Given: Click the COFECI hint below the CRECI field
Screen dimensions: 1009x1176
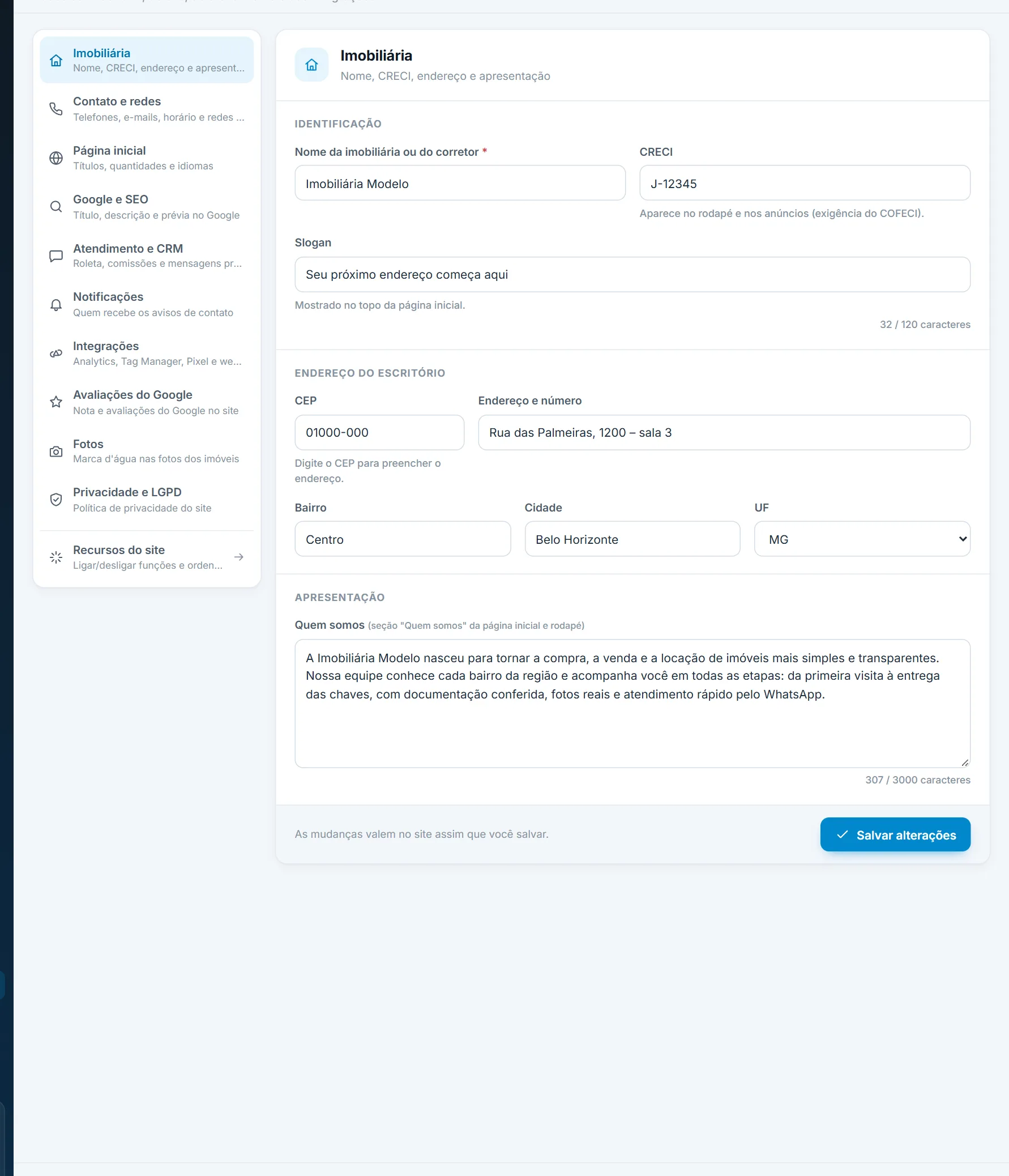Looking at the screenshot, I should click(x=781, y=214).
